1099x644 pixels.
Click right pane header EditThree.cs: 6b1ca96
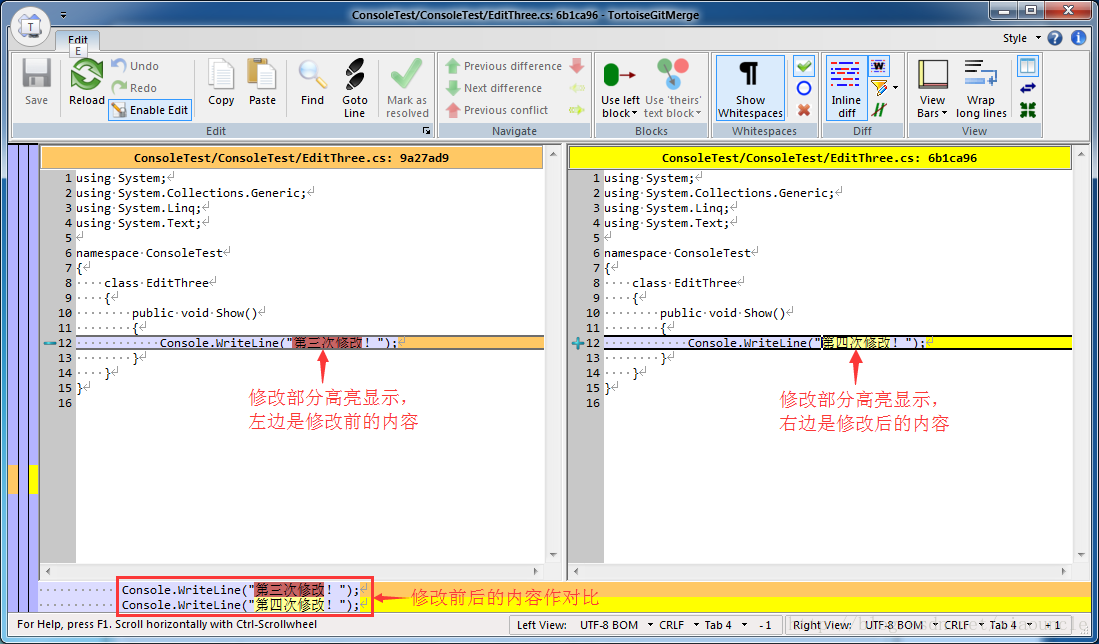[819, 158]
